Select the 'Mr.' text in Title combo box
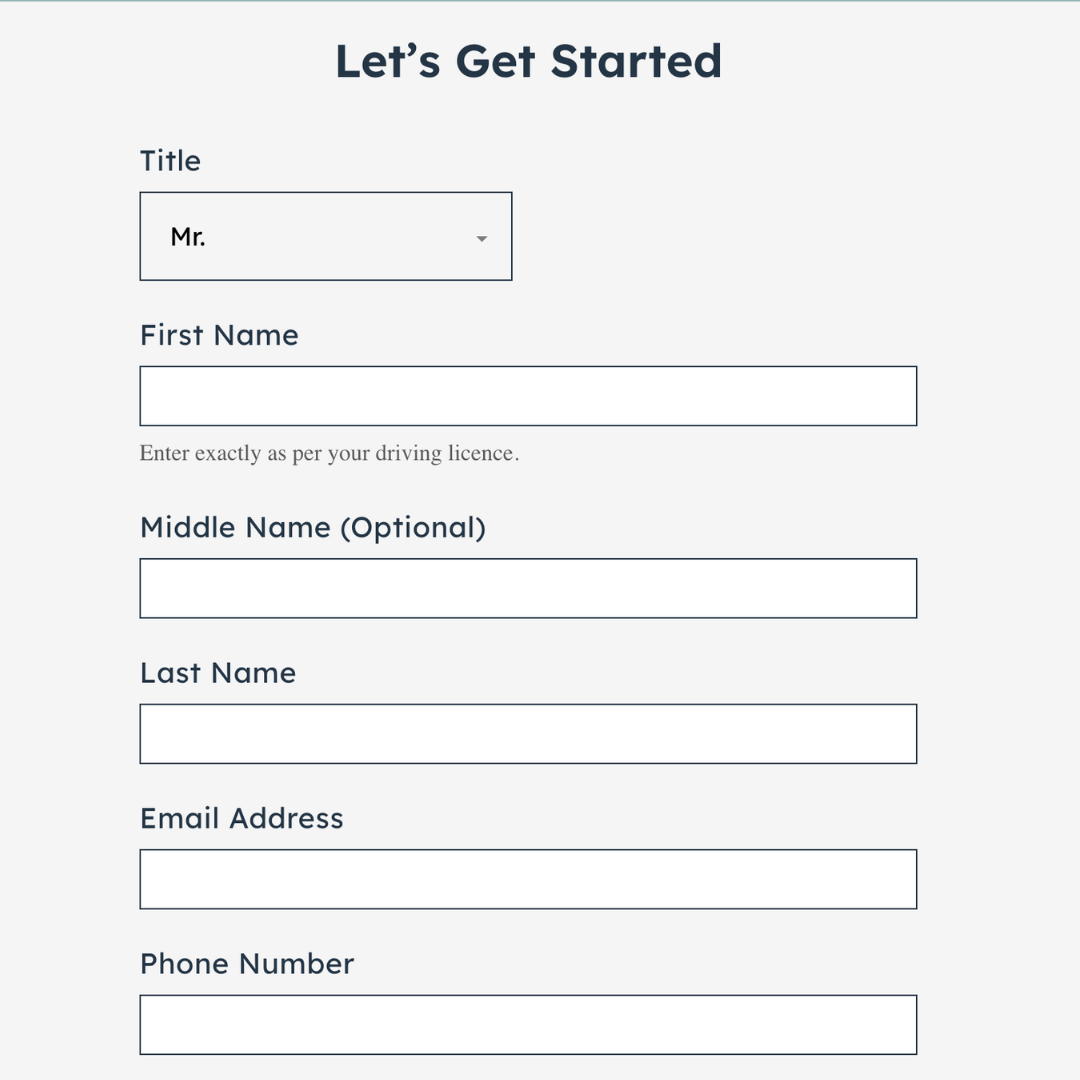Viewport: 1080px width, 1080px height. (188, 237)
